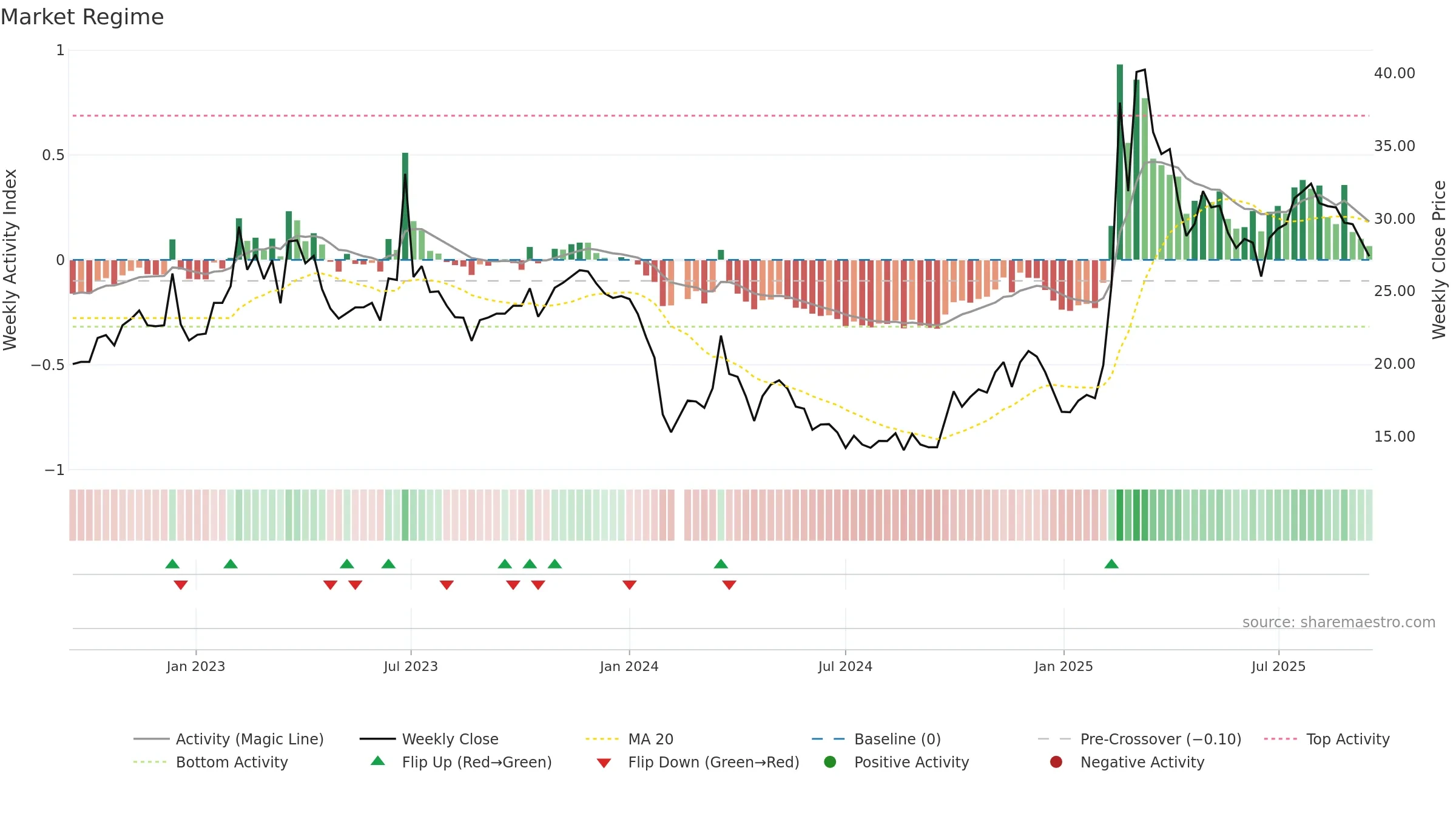Click the first Flip Down marker before Jan 2023
1456x819 pixels.
click(181, 585)
